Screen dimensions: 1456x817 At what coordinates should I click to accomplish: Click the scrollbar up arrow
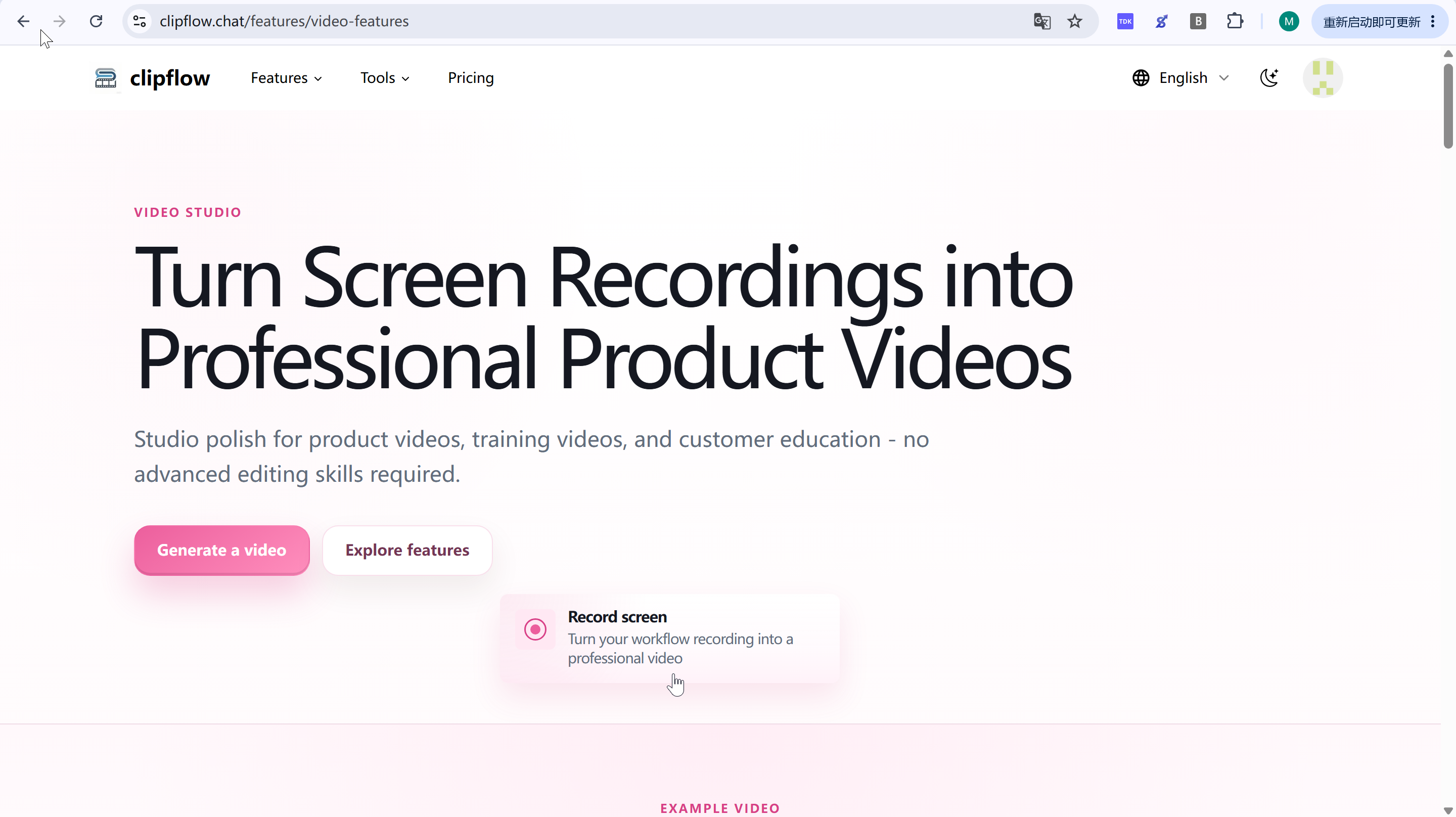[x=1448, y=53]
